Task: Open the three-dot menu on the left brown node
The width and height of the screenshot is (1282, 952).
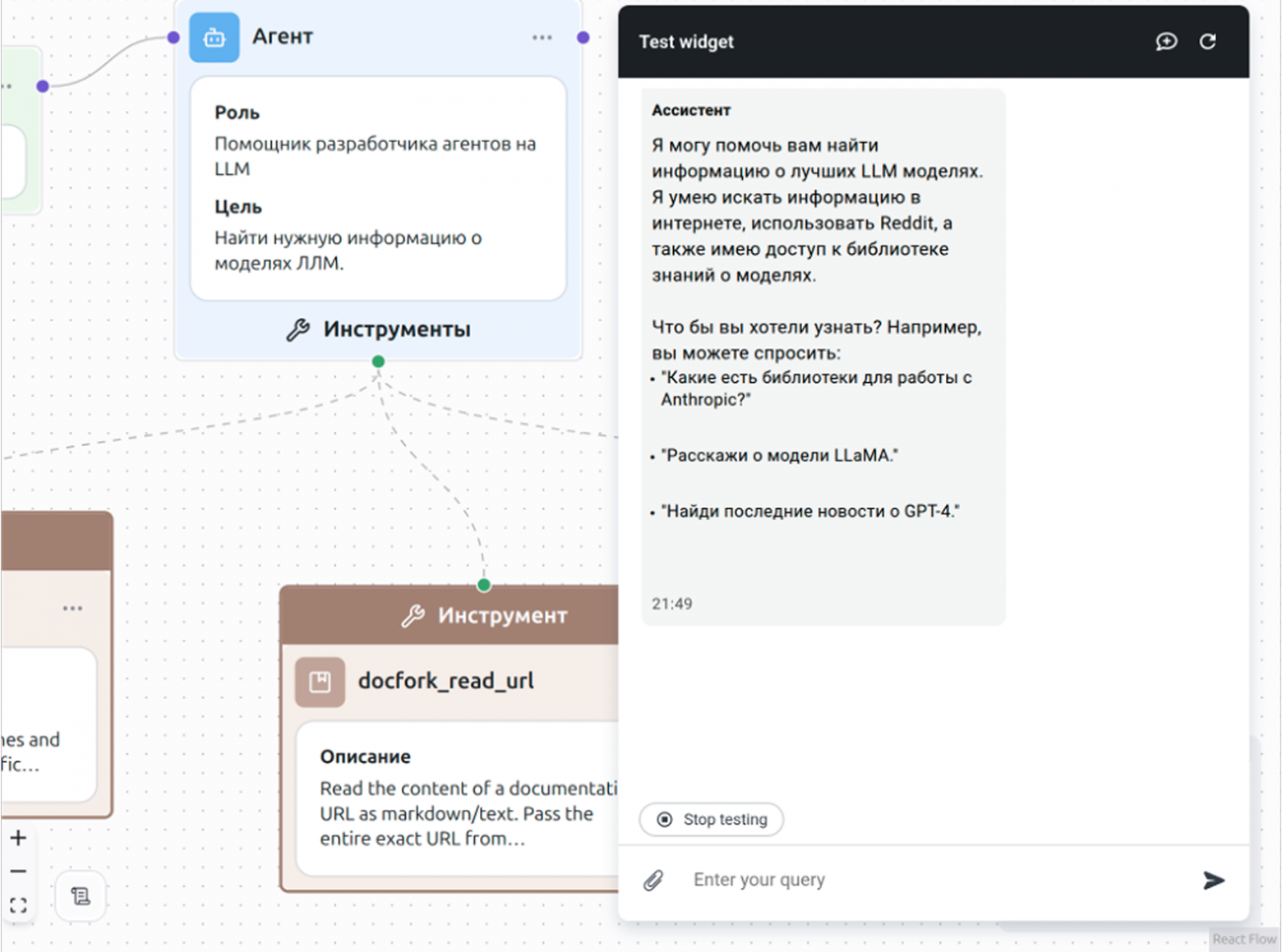Action: tap(72, 608)
